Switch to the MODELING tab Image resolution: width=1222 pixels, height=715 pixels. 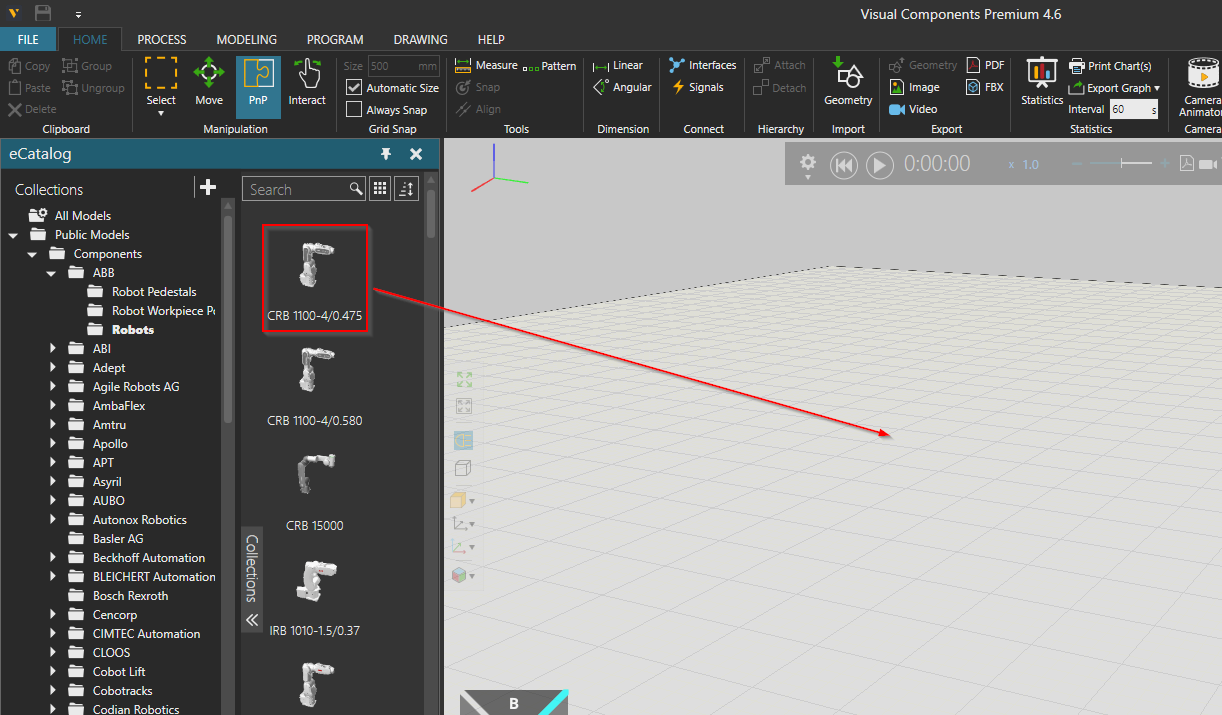click(x=246, y=39)
